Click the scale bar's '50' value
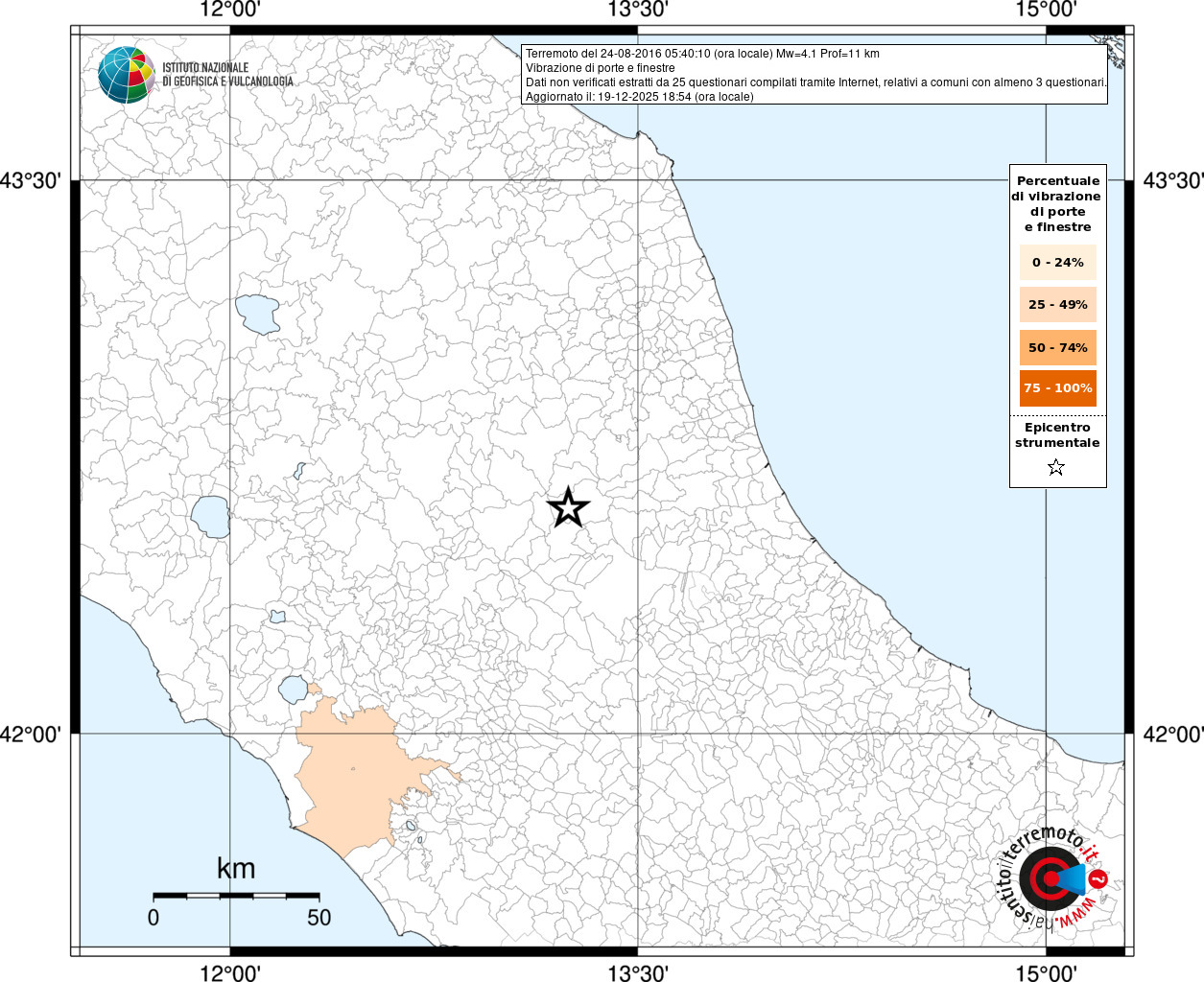This screenshot has width=1204, height=982. click(x=319, y=918)
